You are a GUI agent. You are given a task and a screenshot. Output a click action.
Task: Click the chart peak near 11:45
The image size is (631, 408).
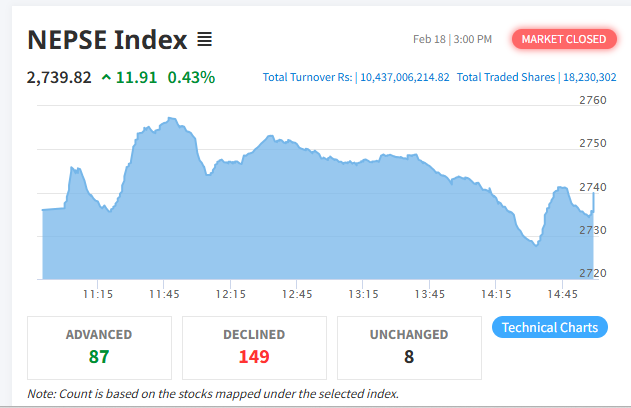[173, 119]
